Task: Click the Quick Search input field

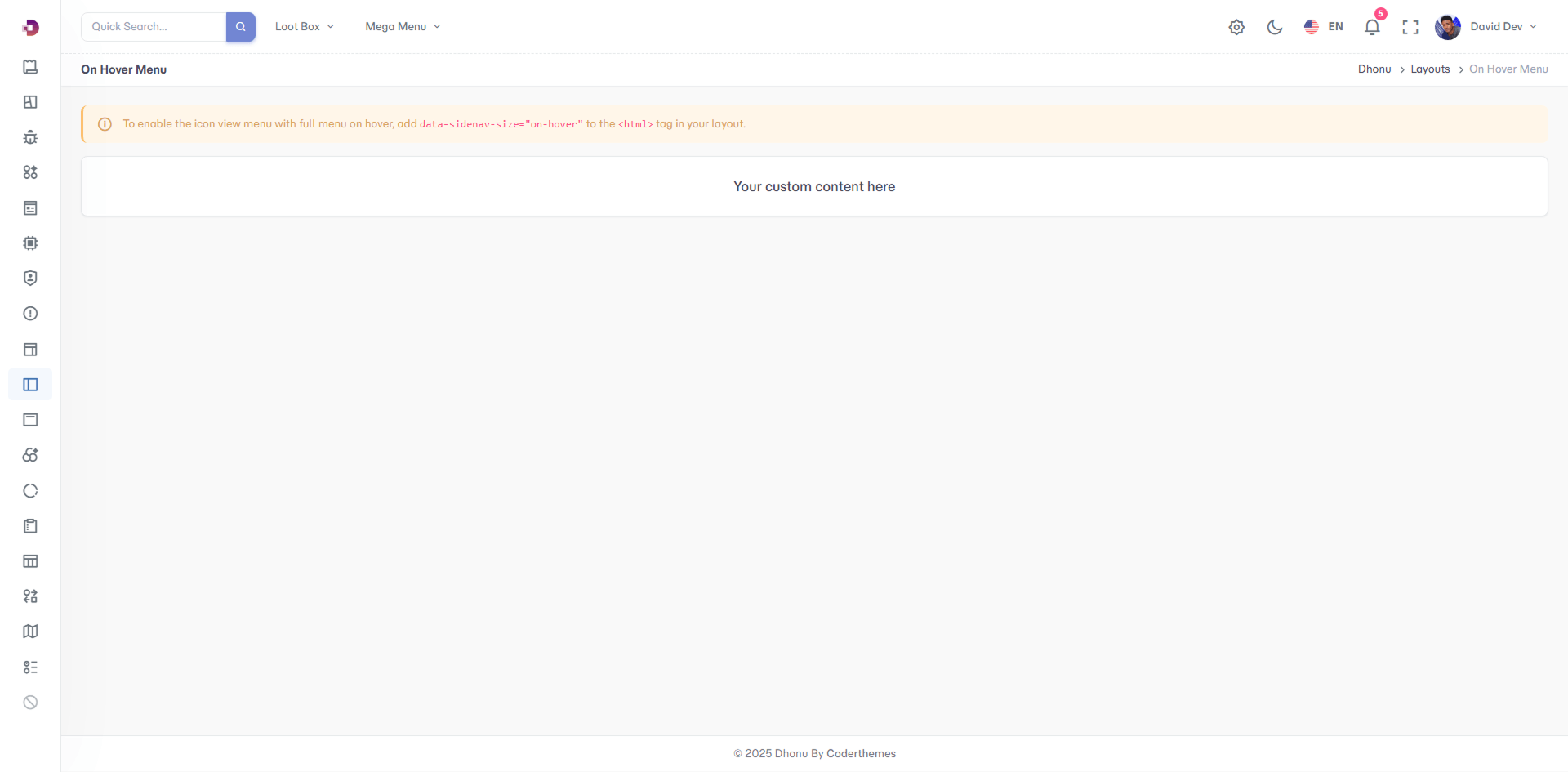Action: point(154,27)
